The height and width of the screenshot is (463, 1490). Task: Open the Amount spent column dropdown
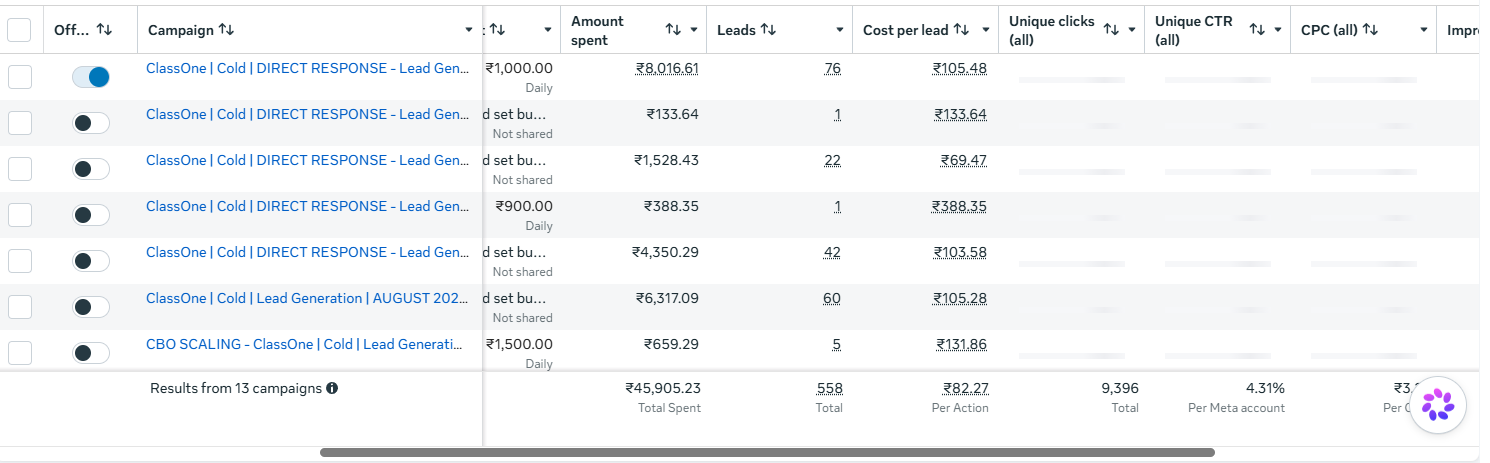[694, 30]
